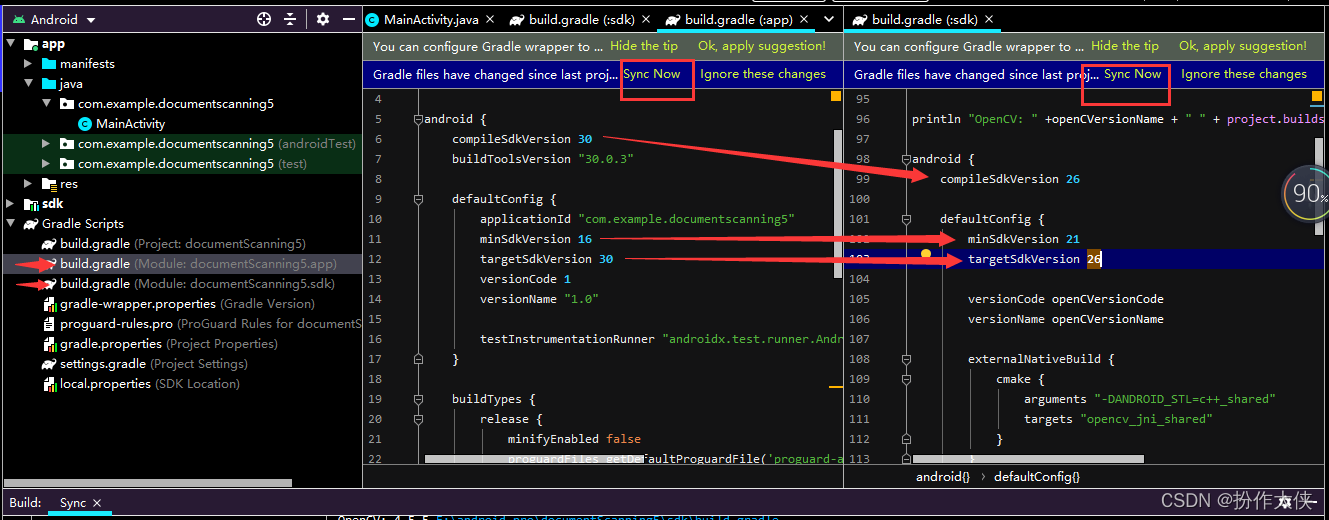Fold the buildTypes block at line 19
The width and height of the screenshot is (1329, 520).
[x=417, y=399]
